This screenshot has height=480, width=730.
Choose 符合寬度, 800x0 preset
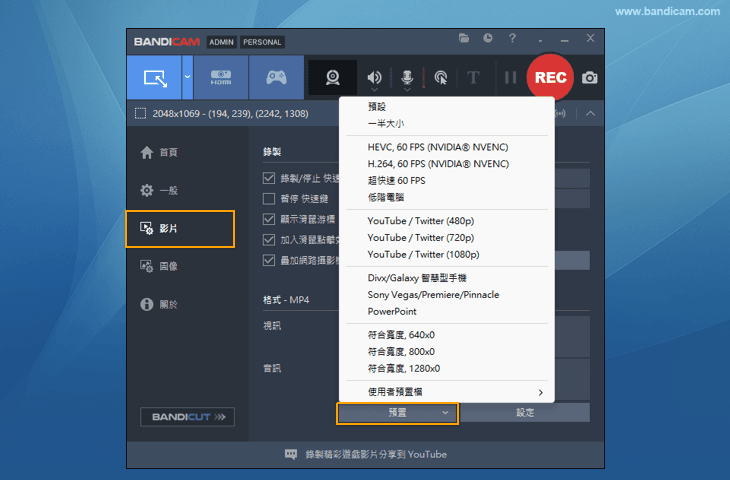pos(446,352)
